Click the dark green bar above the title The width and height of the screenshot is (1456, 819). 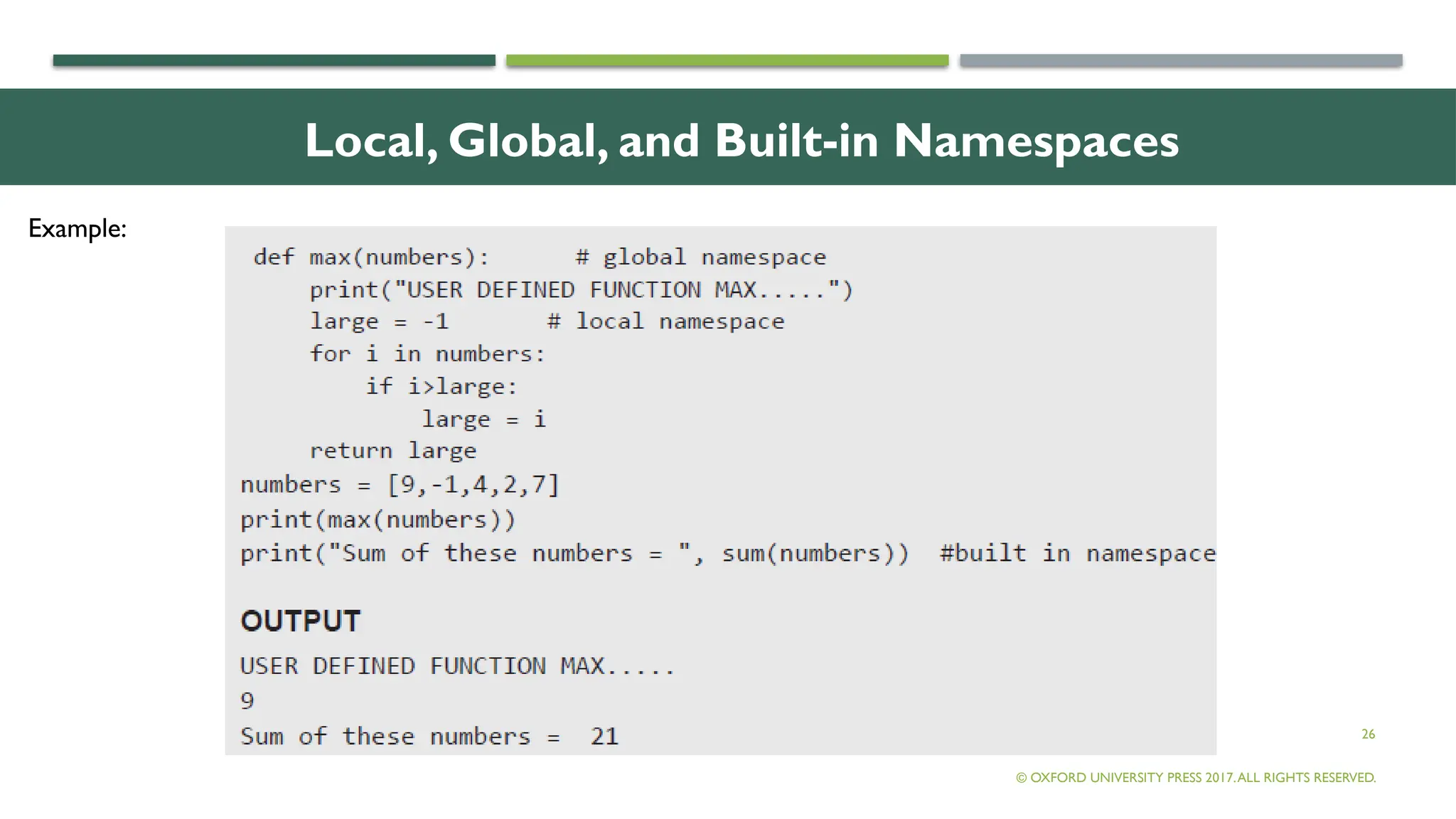274,60
